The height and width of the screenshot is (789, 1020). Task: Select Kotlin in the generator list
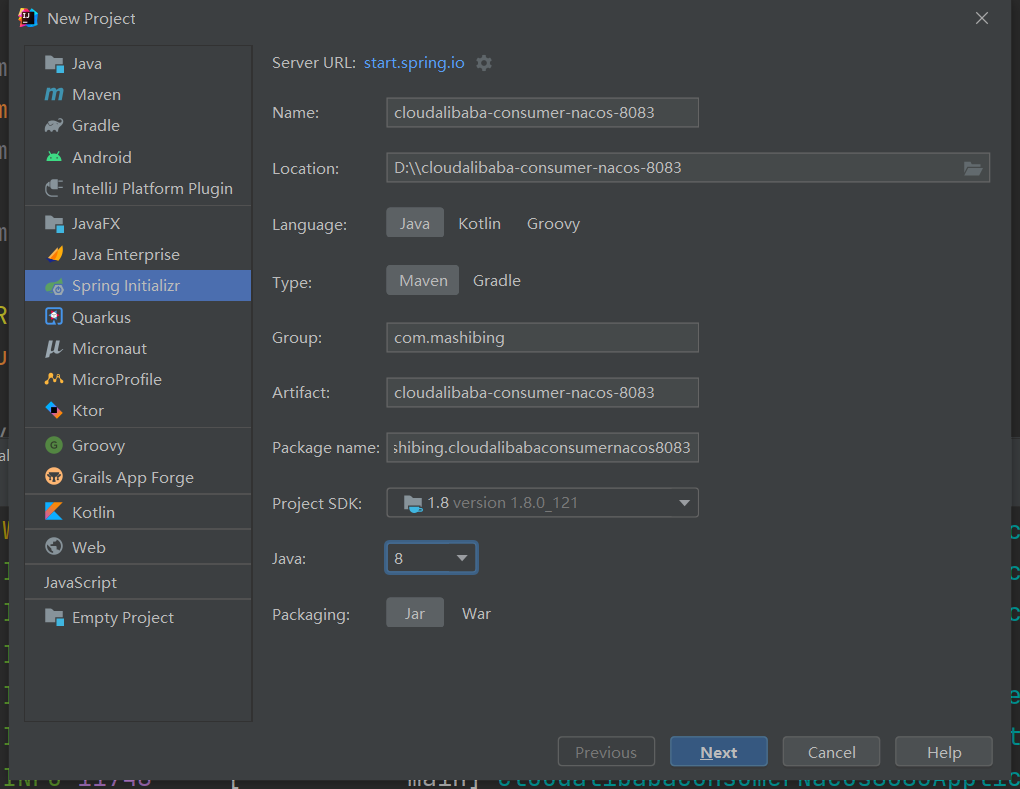pyautogui.click(x=138, y=512)
